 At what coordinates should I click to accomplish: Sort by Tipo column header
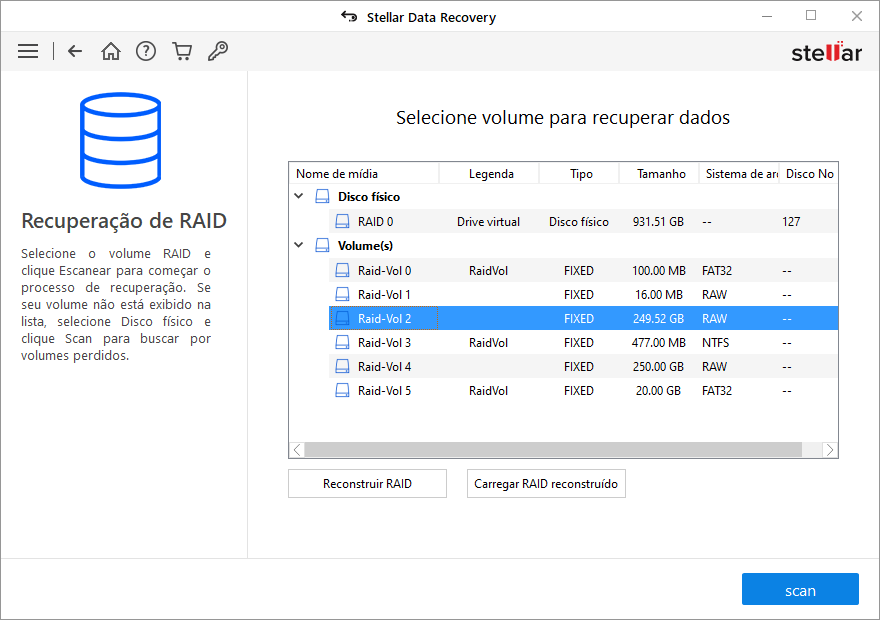[579, 173]
